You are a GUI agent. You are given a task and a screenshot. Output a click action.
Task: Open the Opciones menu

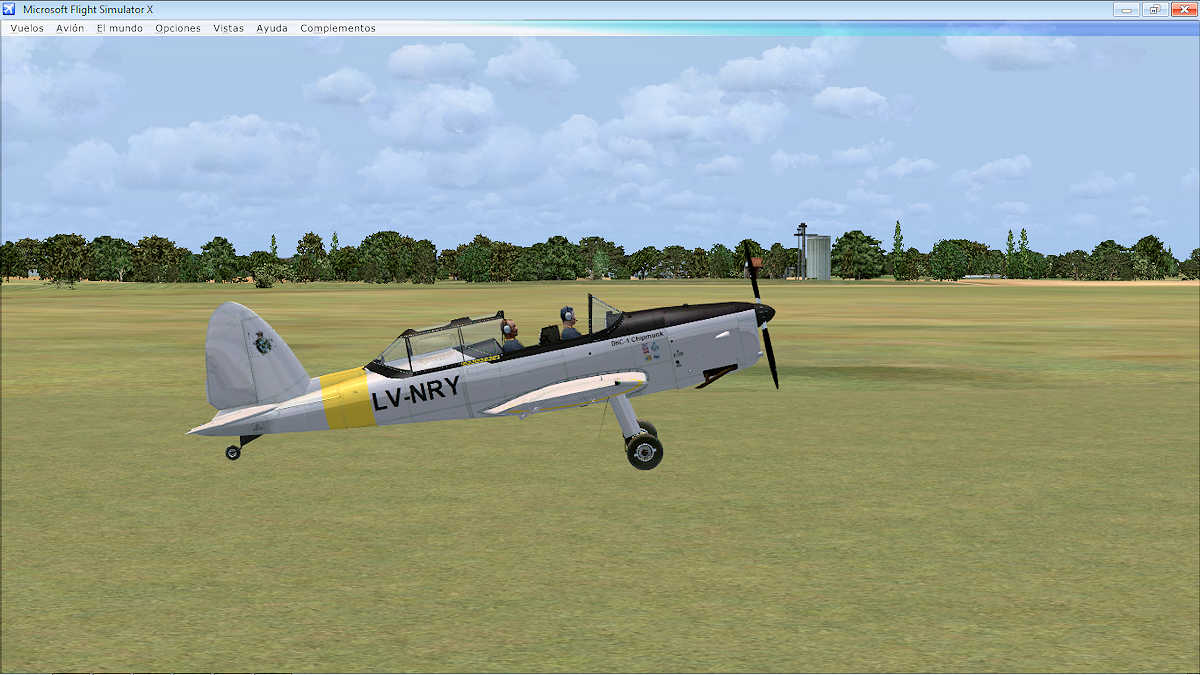pyautogui.click(x=177, y=28)
